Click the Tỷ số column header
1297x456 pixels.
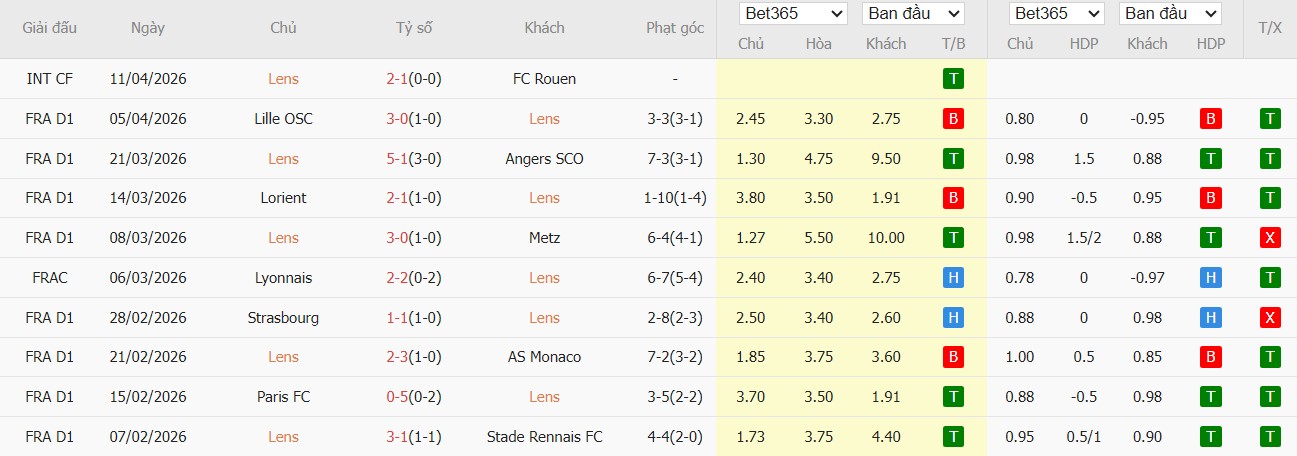tap(414, 28)
